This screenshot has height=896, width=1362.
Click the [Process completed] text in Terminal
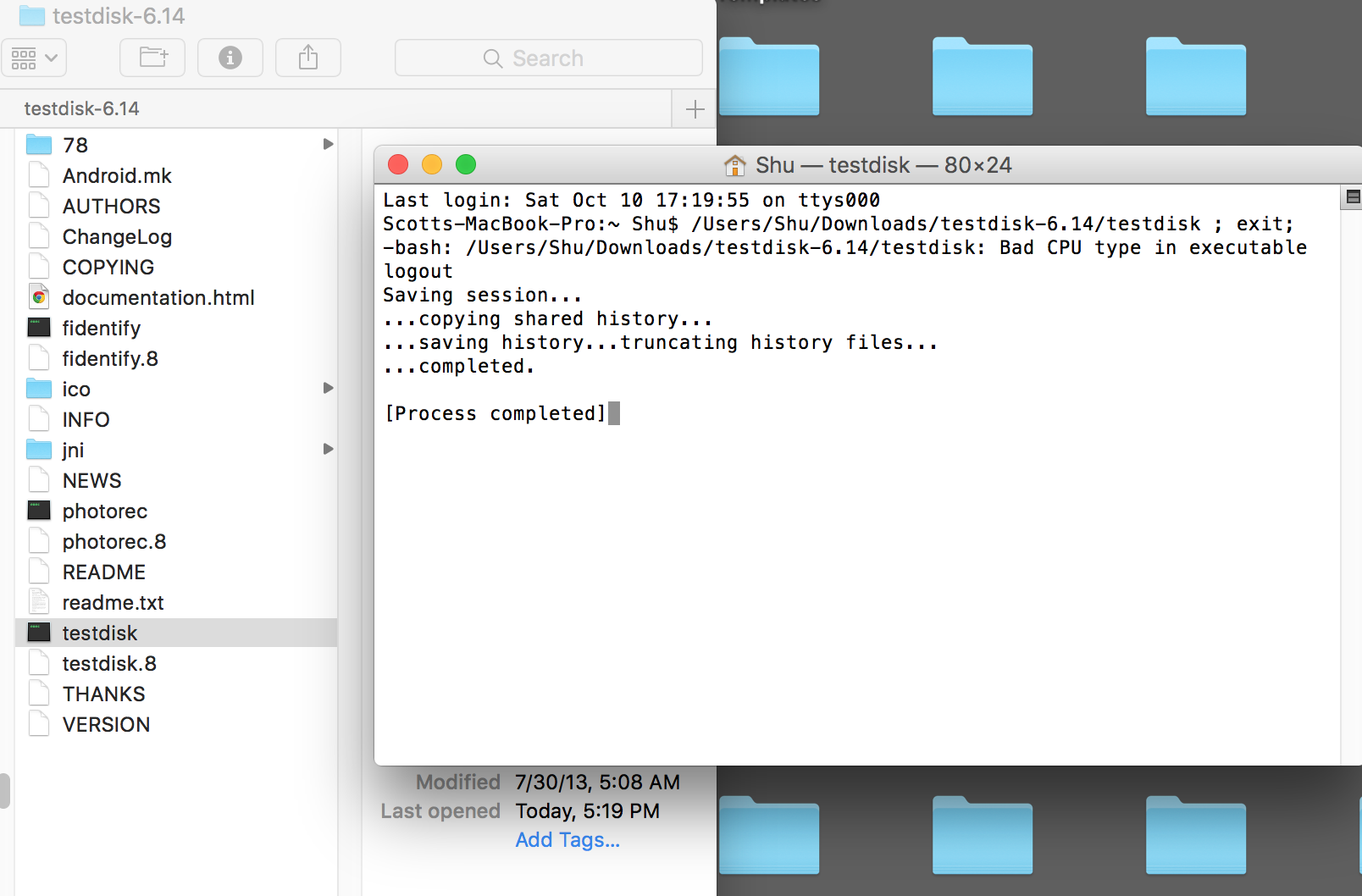point(496,414)
